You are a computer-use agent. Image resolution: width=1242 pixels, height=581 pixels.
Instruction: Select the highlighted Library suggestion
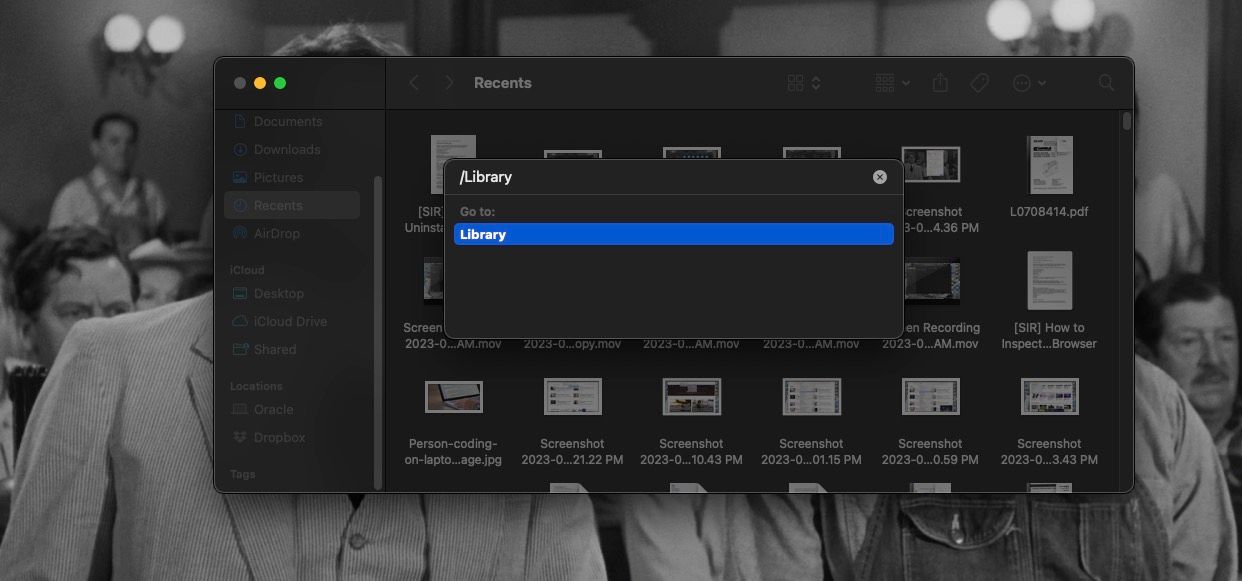click(673, 234)
